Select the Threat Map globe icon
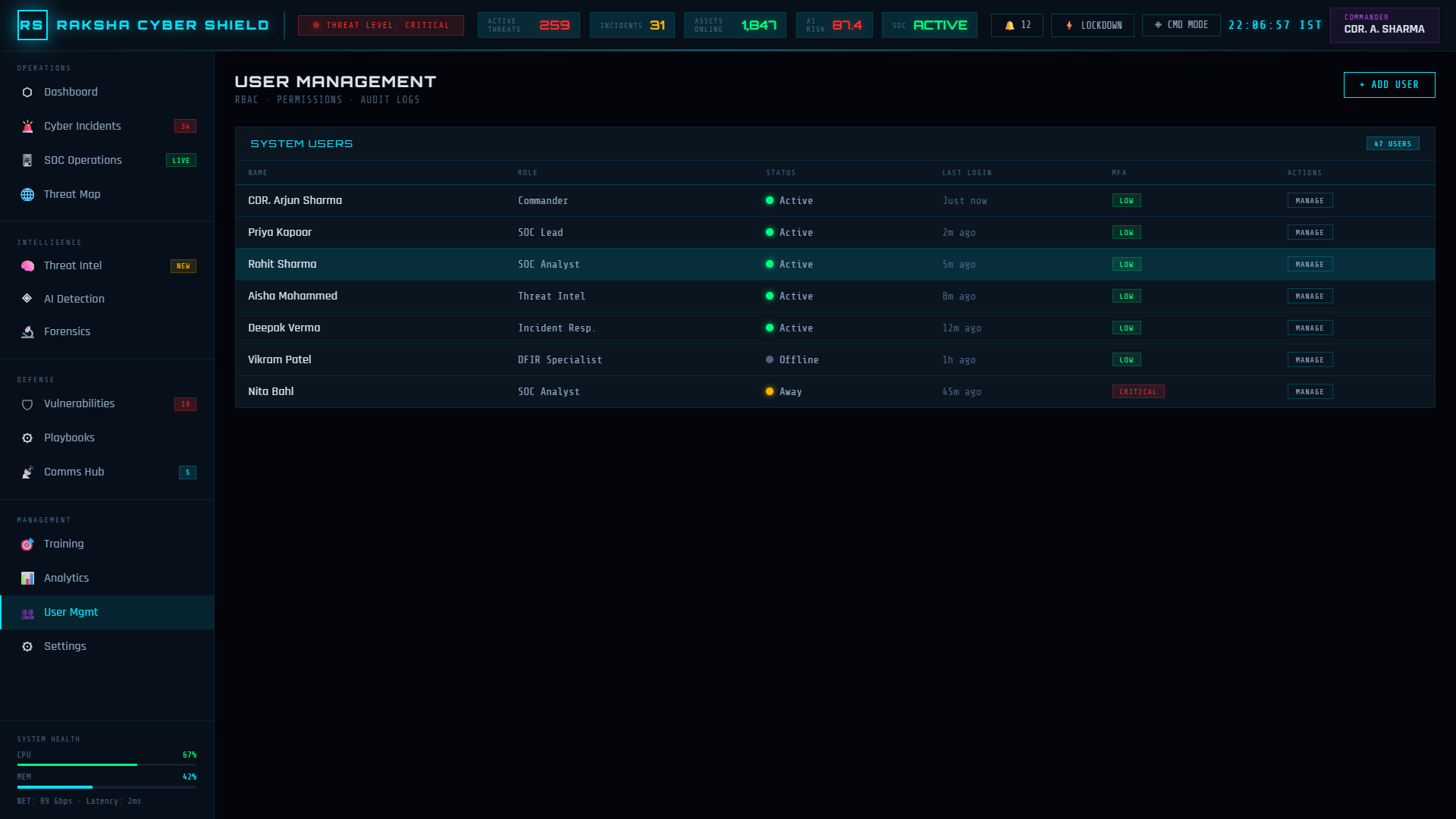This screenshot has width=1456, height=819. [x=27, y=195]
